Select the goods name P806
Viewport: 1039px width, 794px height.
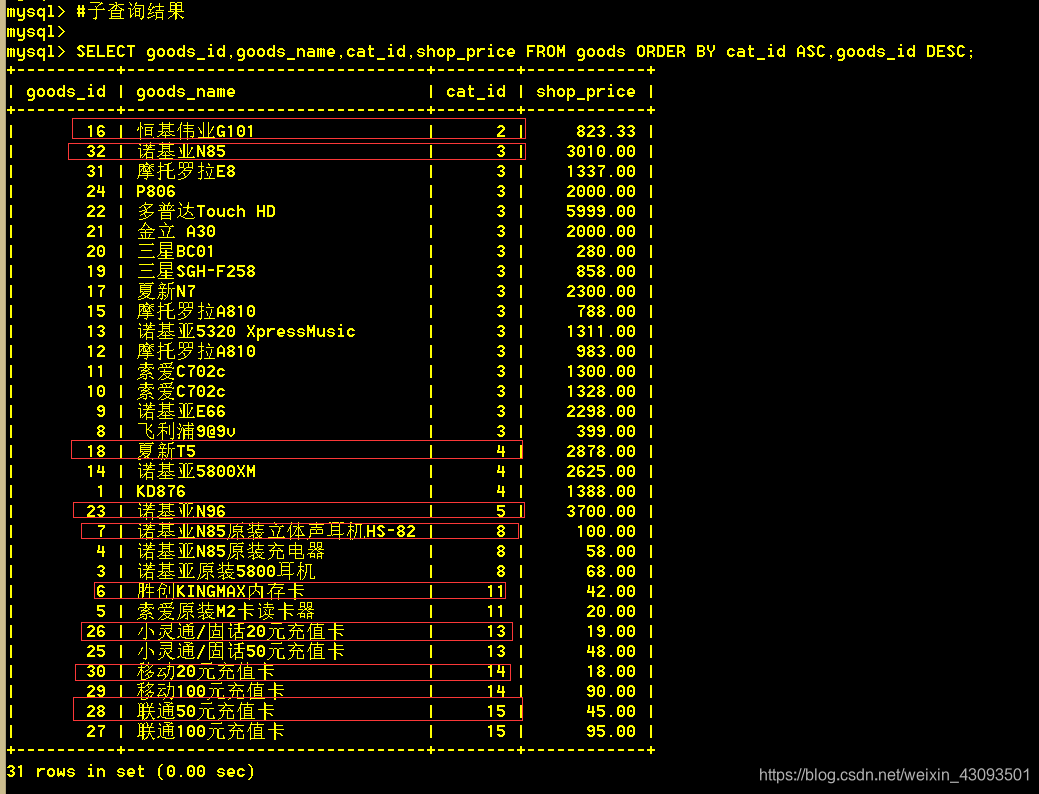pyautogui.click(x=156, y=192)
